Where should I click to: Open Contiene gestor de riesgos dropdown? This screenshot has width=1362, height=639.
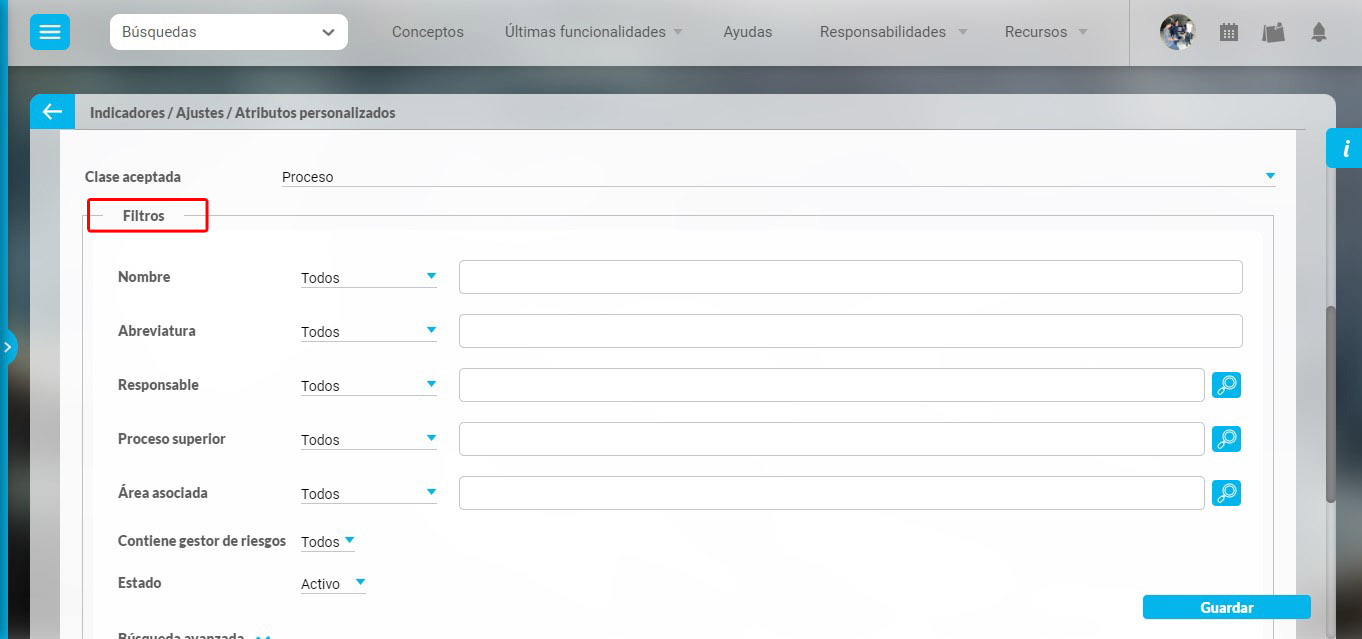click(328, 542)
